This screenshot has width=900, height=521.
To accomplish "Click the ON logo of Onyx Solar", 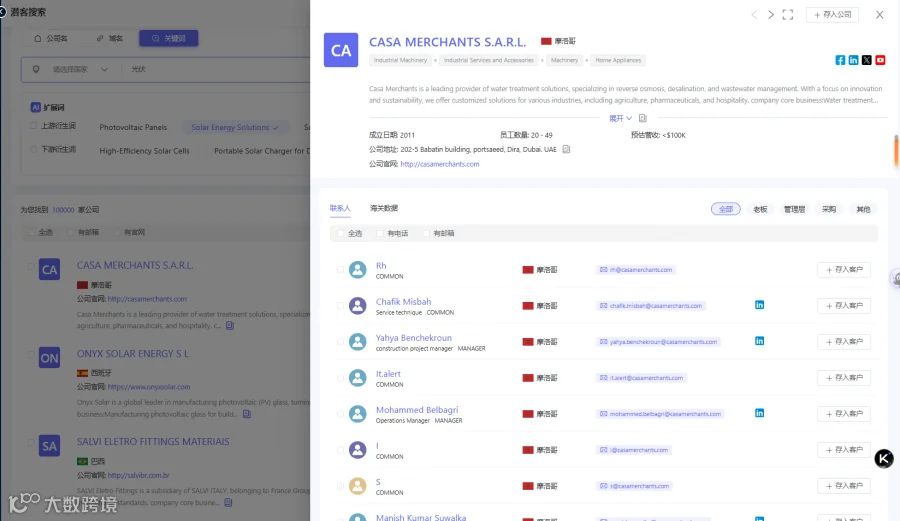I will [49, 358].
